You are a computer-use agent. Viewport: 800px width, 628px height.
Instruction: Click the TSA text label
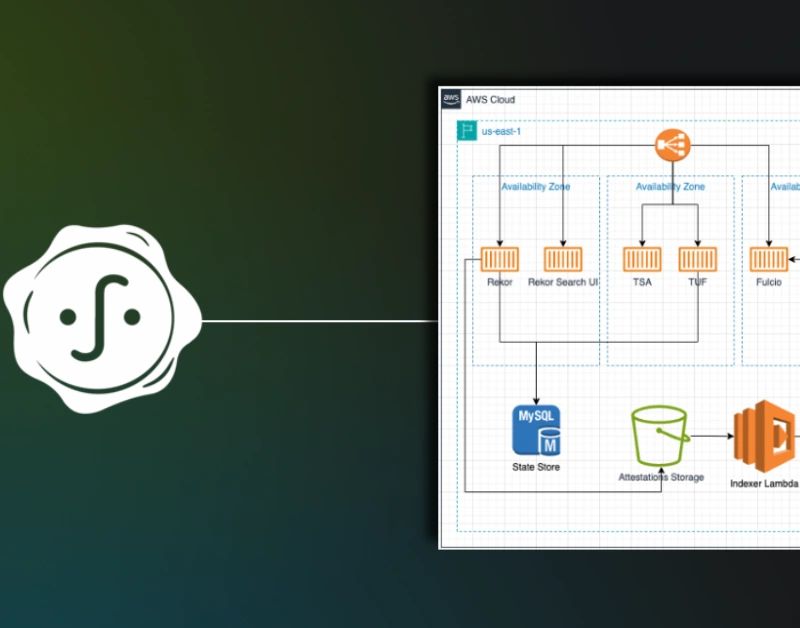(642, 282)
